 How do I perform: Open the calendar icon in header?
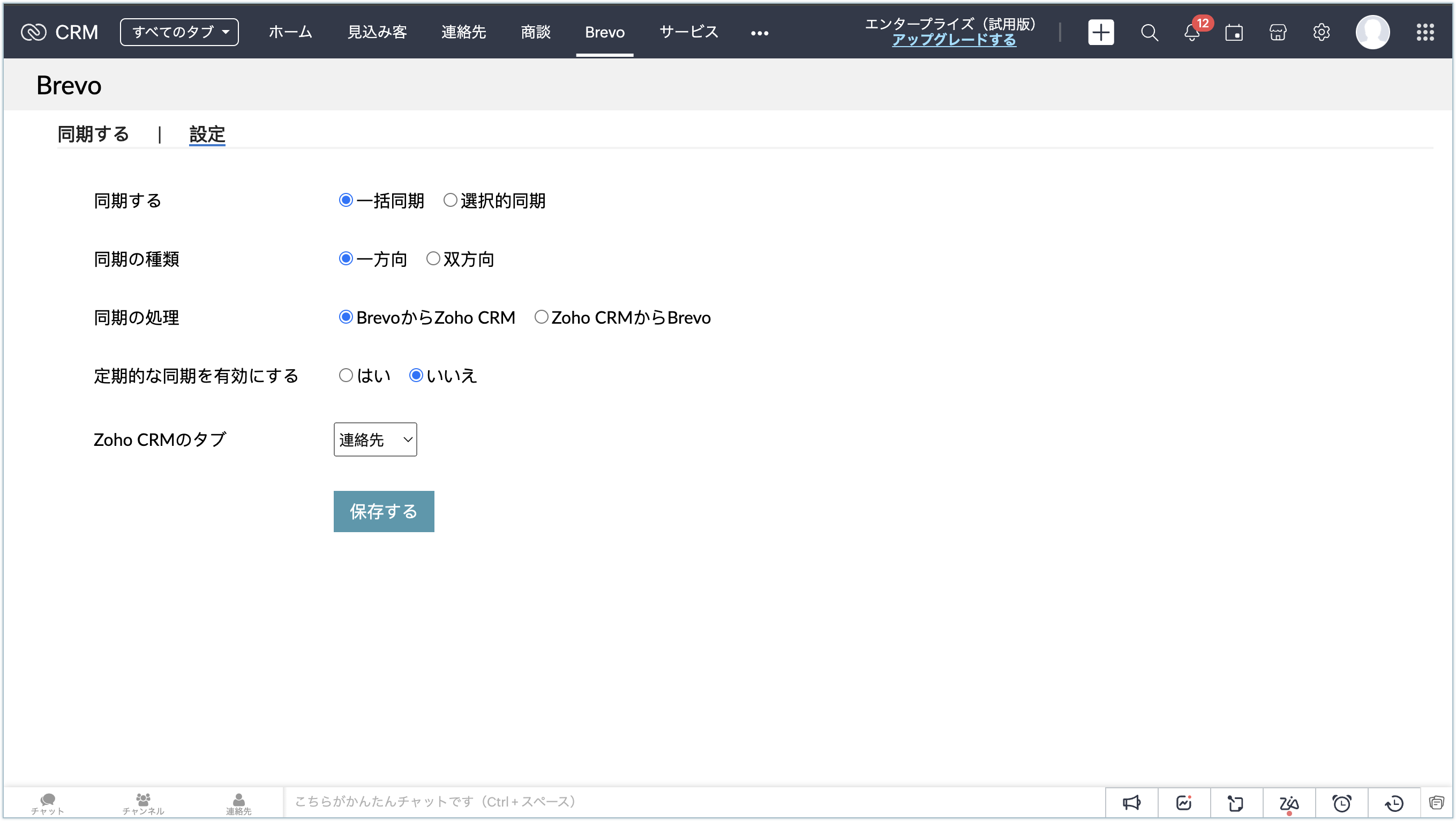[x=1234, y=33]
